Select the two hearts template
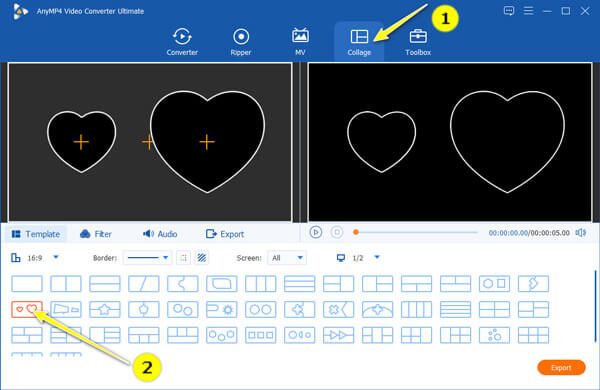600x390 pixels. (27, 309)
